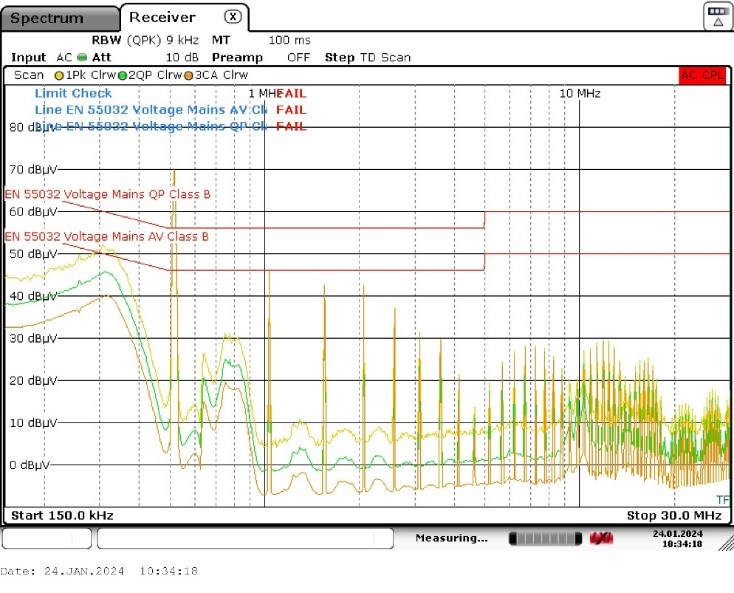Close the Receiver tab with X
The image size is (734, 593).
tap(232, 17)
